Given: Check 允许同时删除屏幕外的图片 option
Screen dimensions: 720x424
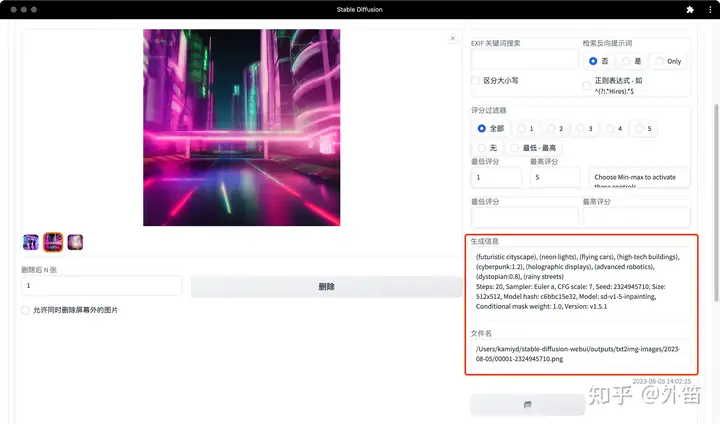Looking at the screenshot, I should point(26,310).
